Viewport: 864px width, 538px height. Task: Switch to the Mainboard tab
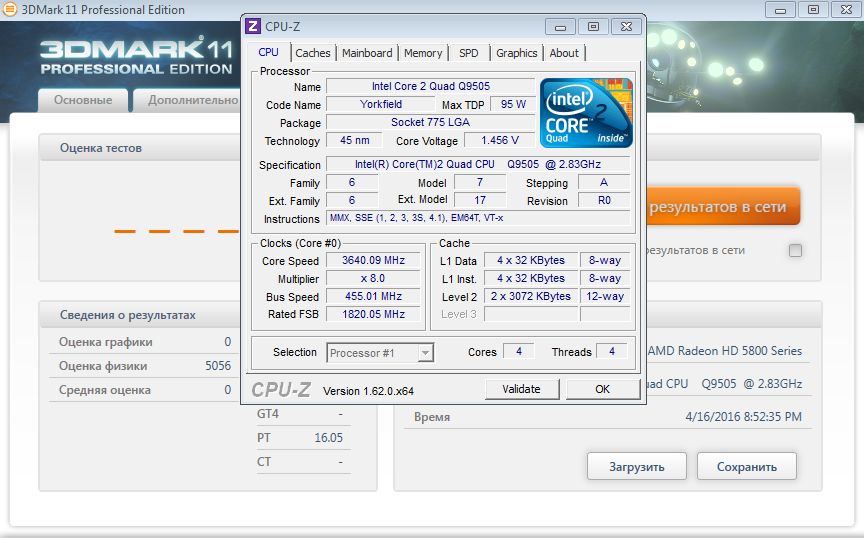(x=367, y=53)
